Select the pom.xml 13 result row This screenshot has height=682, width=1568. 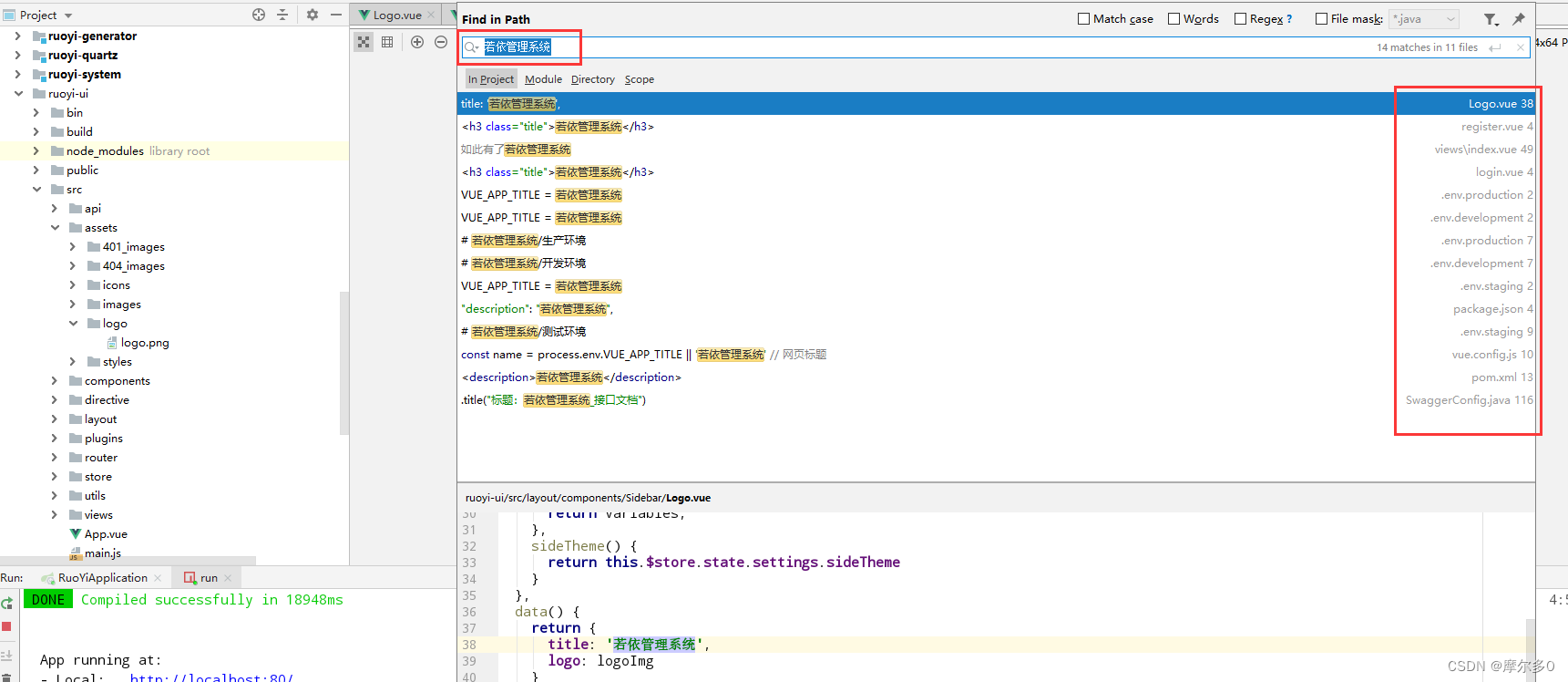point(996,377)
